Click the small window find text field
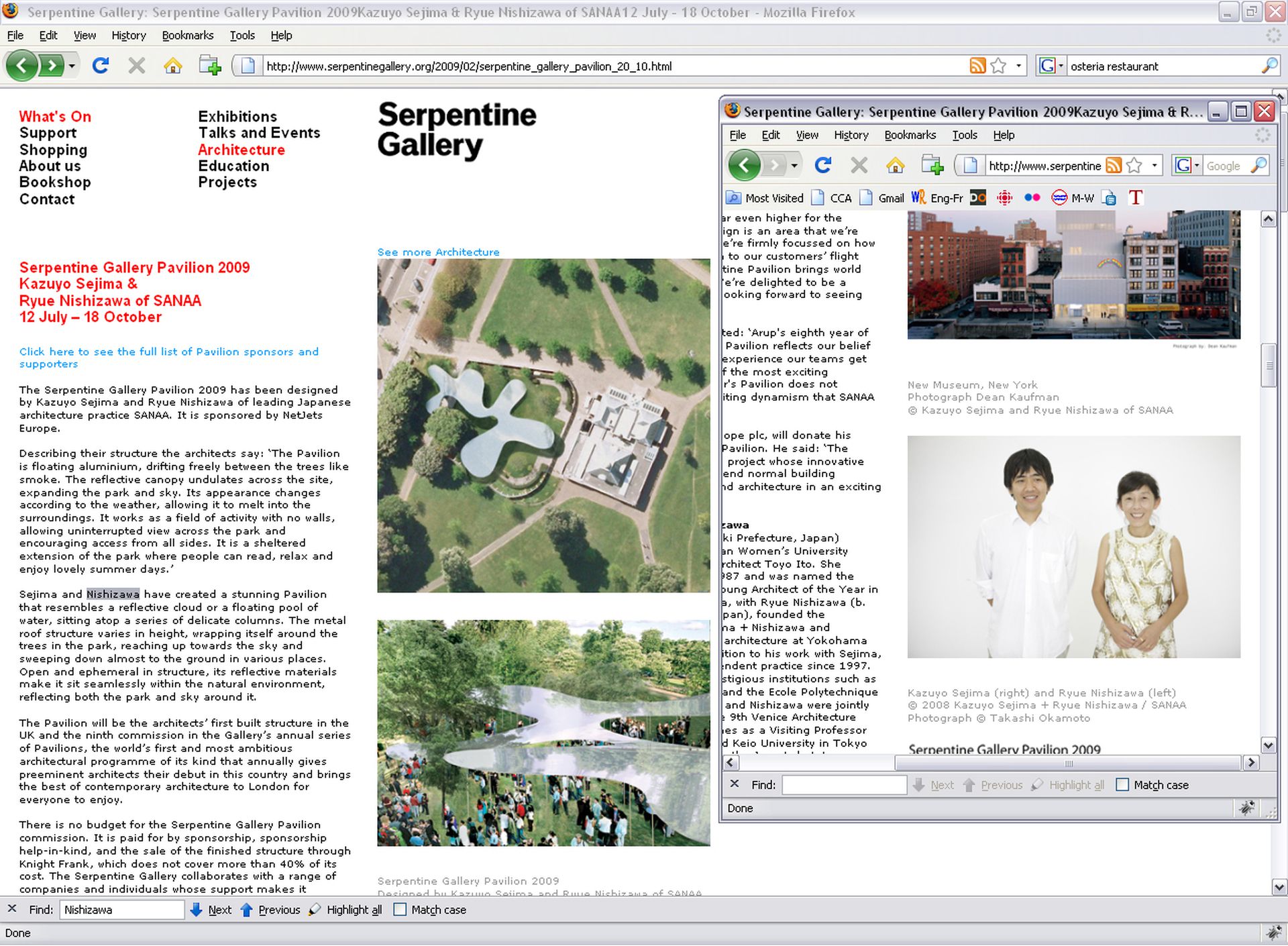This screenshot has height=946, width=1288. pyautogui.click(x=845, y=784)
